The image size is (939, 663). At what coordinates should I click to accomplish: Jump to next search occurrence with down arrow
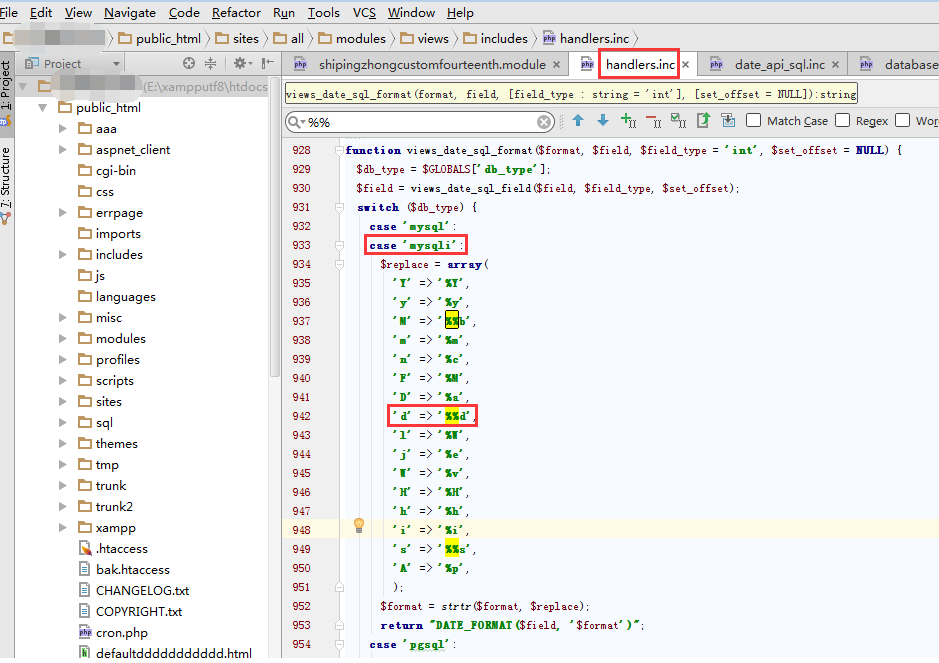603,120
